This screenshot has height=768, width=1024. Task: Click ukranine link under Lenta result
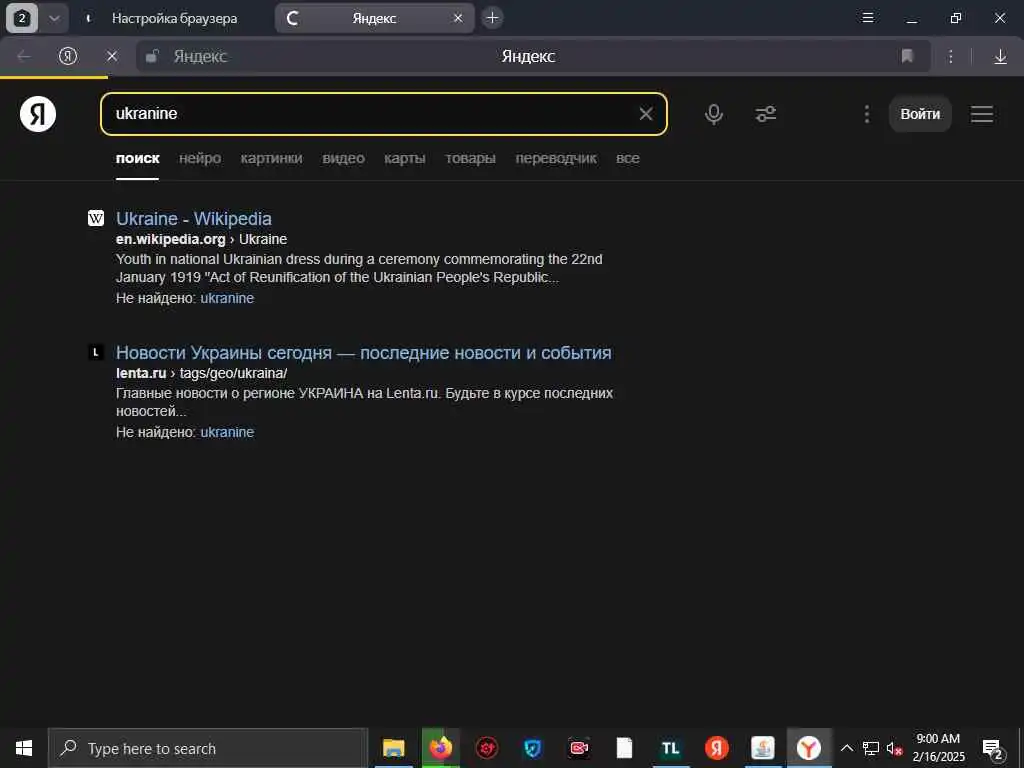pyautogui.click(x=227, y=432)
